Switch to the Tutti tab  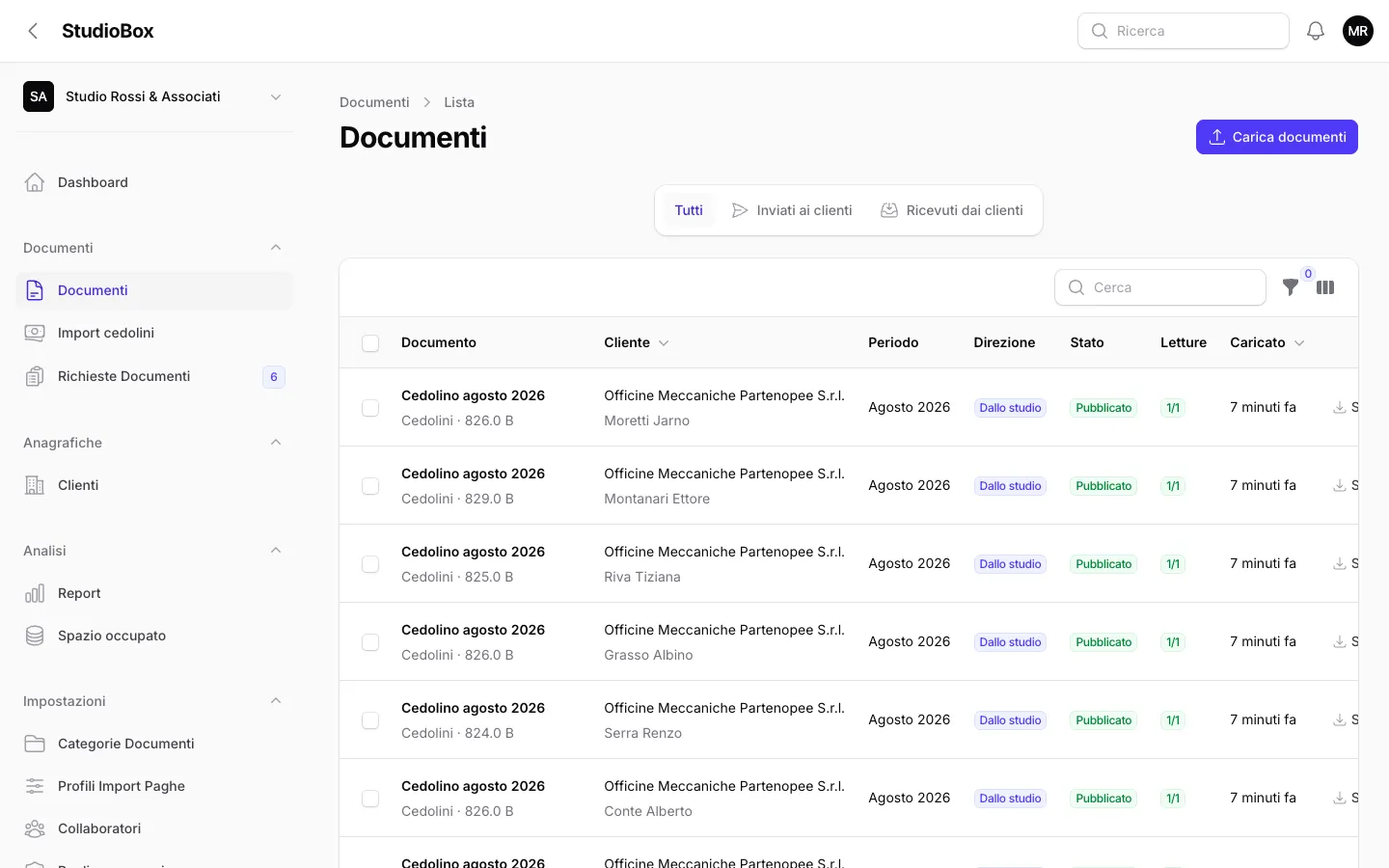[689, 210]
